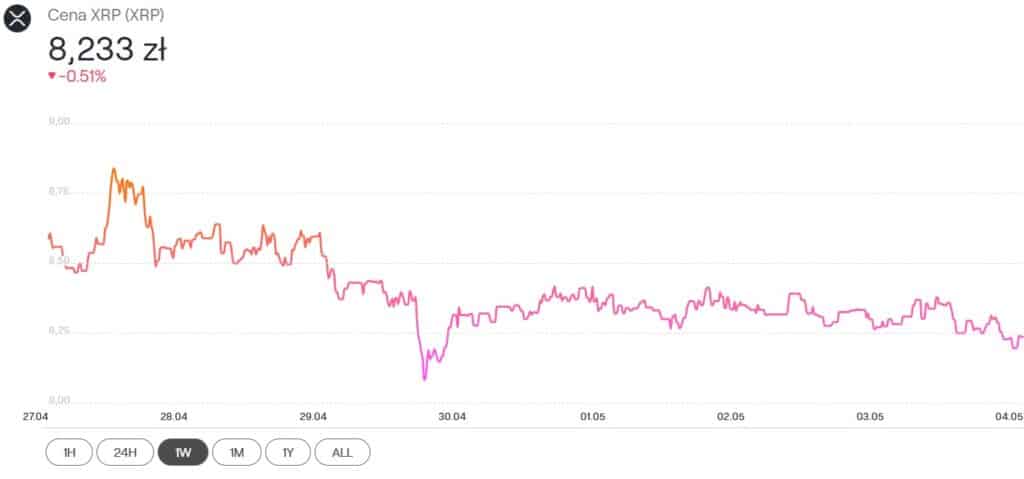The image size is (1024, 479).
Task: Click the lowest pink dip on chart
Action: click(x=424, y=378)
